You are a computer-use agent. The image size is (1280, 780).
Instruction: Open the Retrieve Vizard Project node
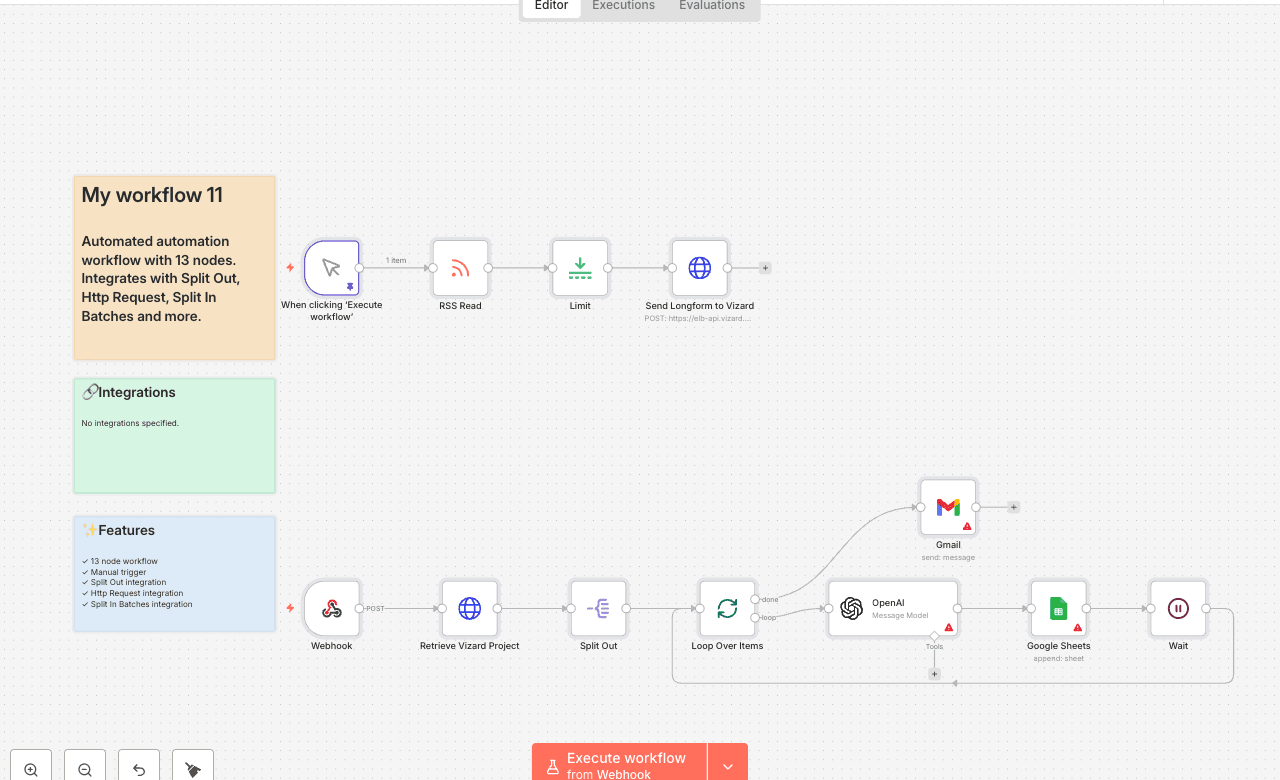click(469, 608)
